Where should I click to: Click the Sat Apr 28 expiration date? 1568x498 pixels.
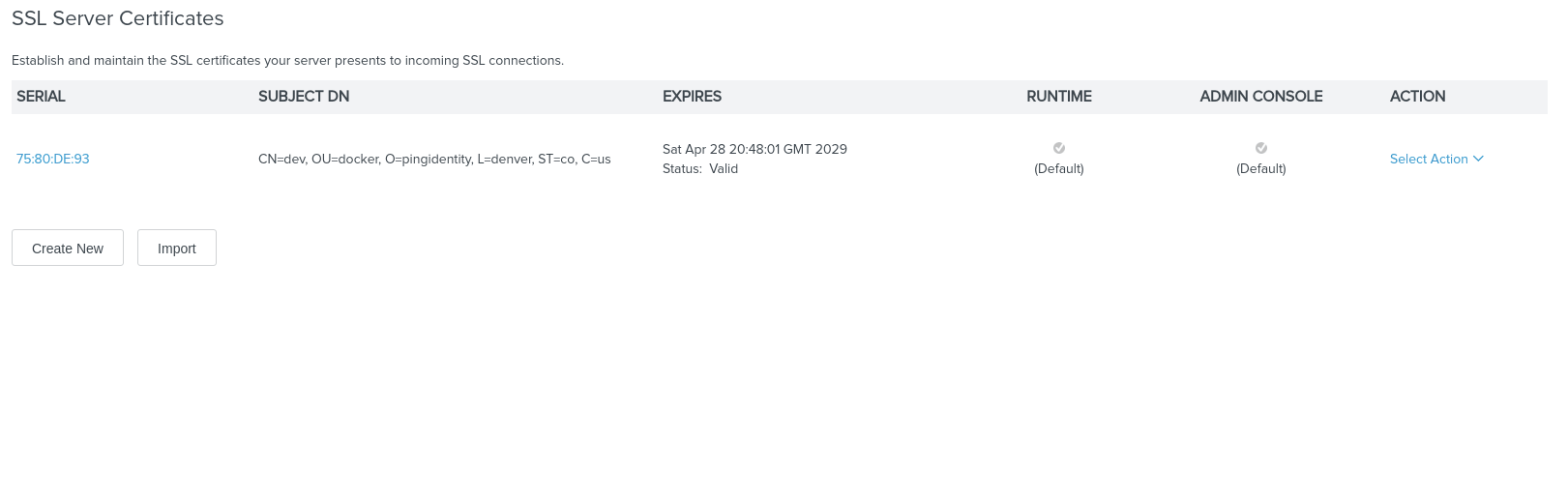(x=754, y=149)
